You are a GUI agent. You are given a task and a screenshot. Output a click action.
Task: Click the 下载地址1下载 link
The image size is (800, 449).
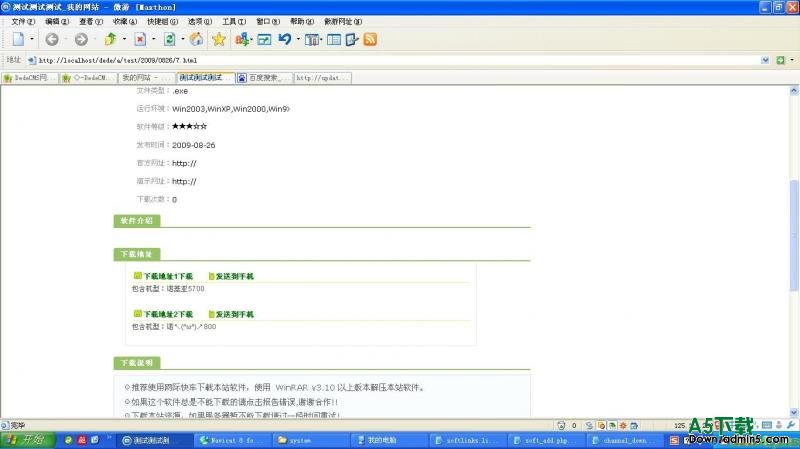click(168, 276)
